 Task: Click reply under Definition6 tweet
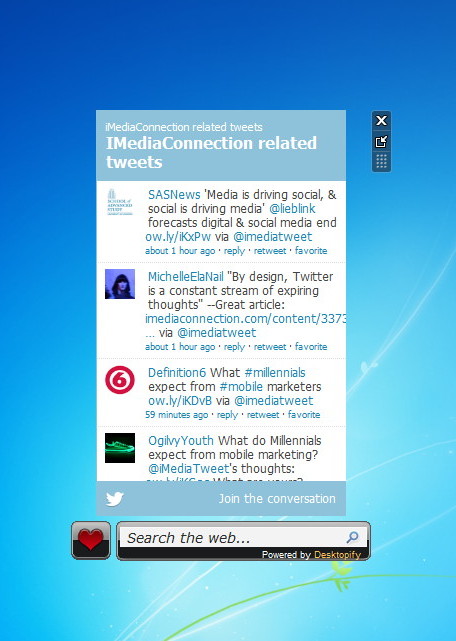[x=227, y=415]
